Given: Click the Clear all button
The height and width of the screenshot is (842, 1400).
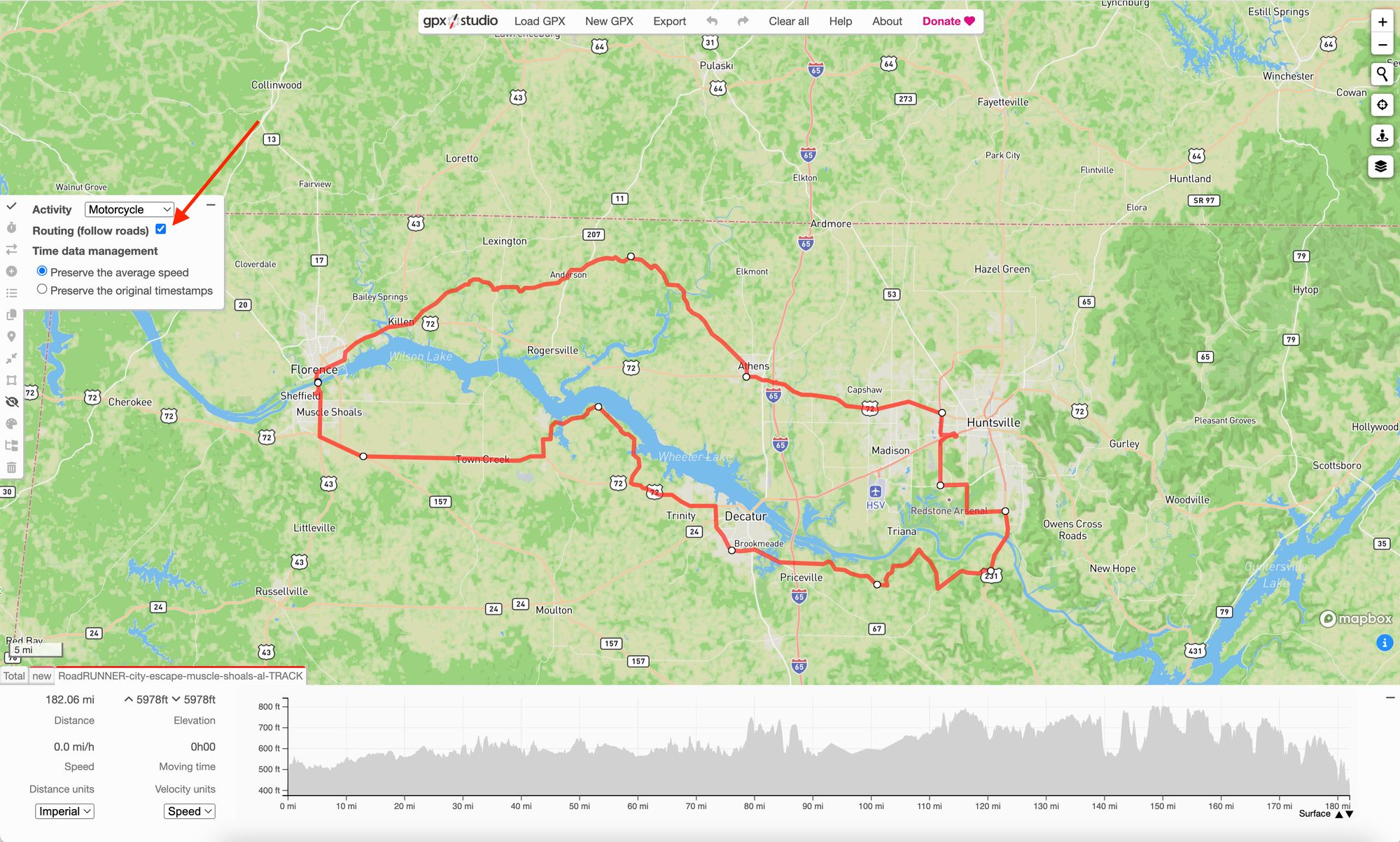Looking at the screenshot, I should click(x=790, y=20).
